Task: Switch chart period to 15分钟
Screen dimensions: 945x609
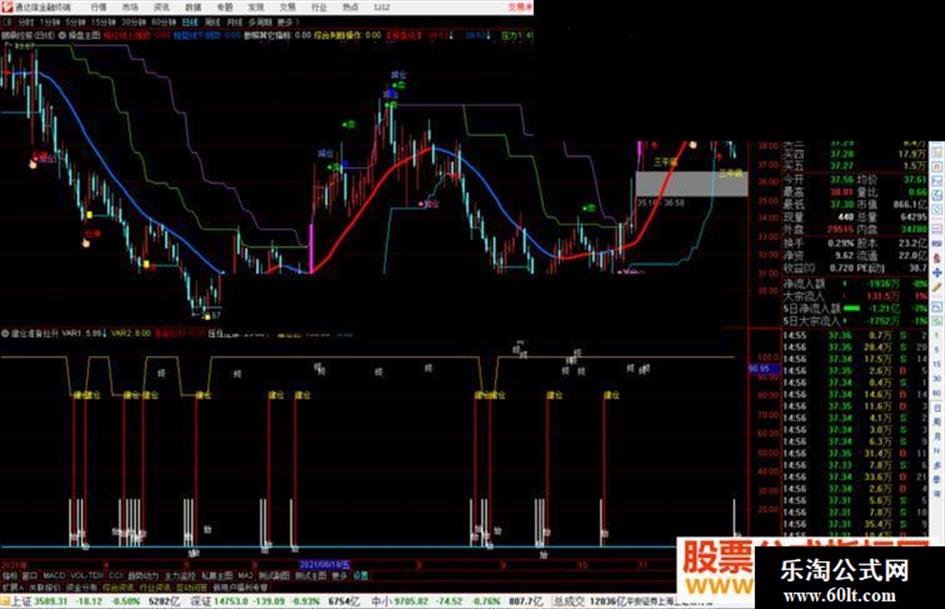Action: (104, 22)
